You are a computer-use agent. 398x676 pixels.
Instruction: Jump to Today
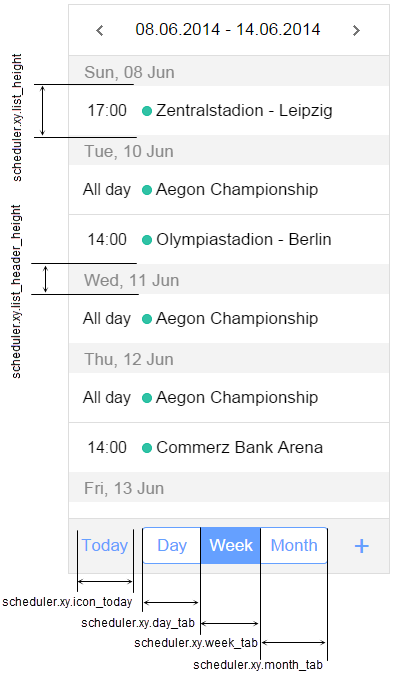point(105,545)
